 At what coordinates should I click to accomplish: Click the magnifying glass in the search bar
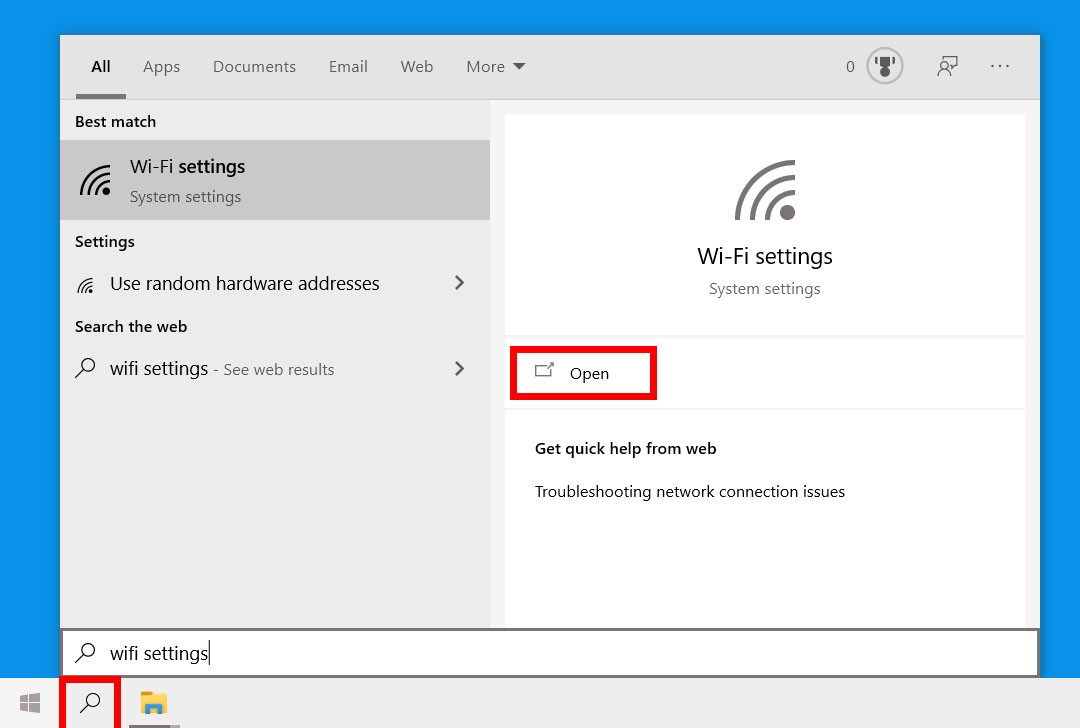pyautogui.click(x=85, y=652)
